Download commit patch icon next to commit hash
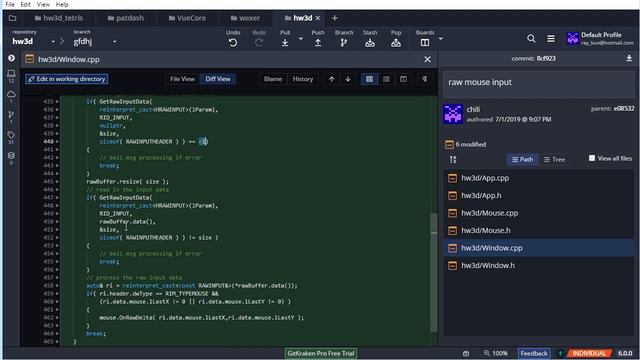This screenshot has width=640, height=360. point(629,58)
